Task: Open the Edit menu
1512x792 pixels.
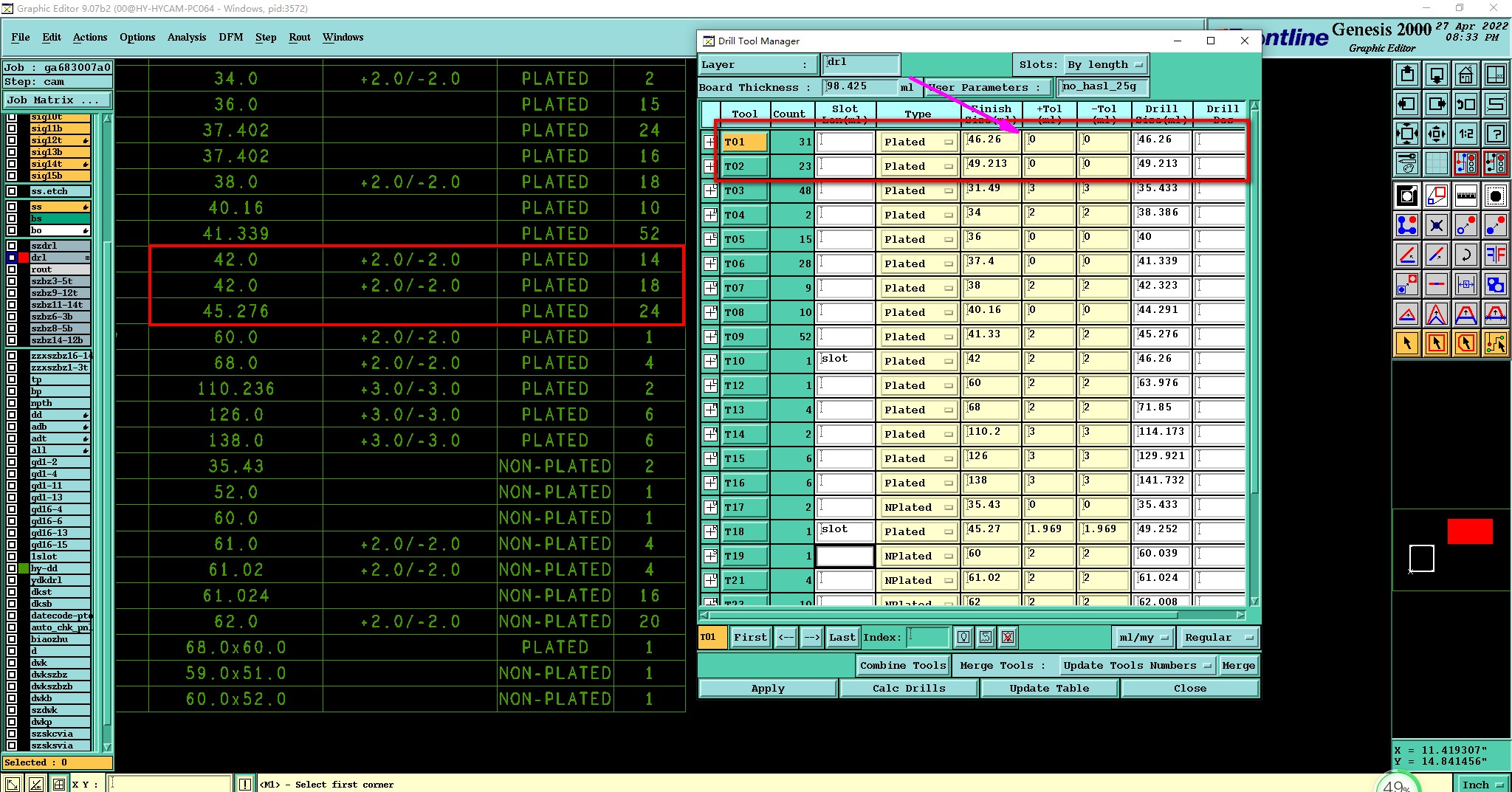Action: point(52,37)
